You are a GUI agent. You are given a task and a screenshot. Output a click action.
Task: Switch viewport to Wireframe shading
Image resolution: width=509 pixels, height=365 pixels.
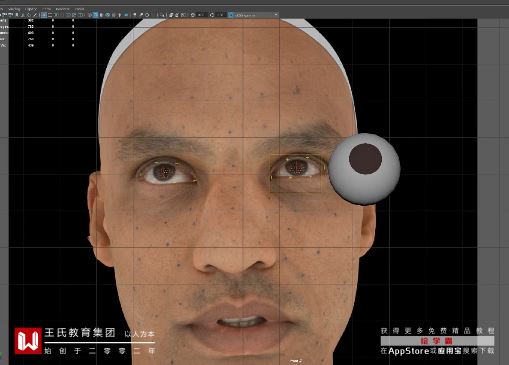pyautogui.click(x=88, y=15)
